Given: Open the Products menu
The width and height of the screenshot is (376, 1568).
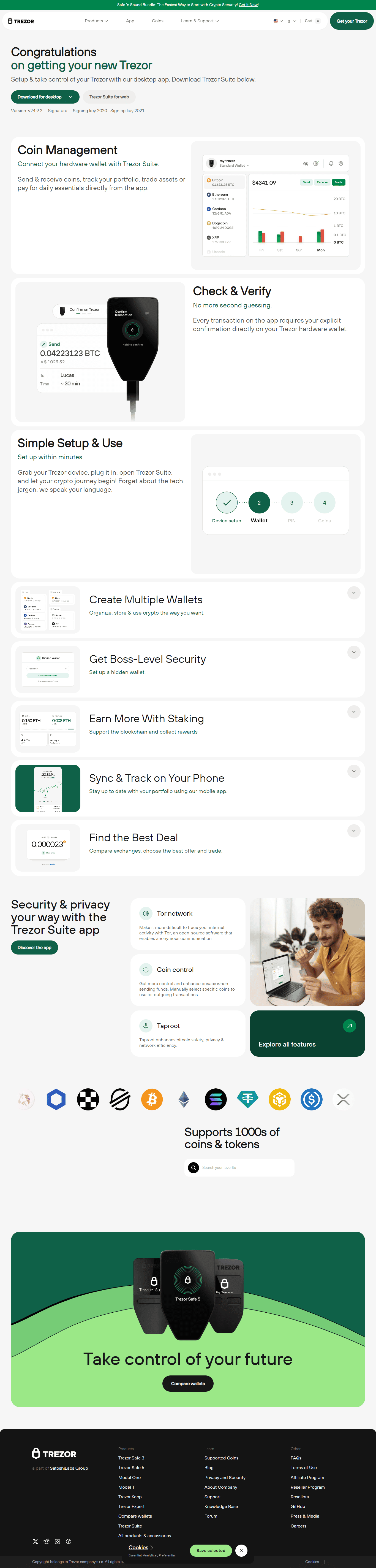Looking at the screenshot, I should 96,21.
